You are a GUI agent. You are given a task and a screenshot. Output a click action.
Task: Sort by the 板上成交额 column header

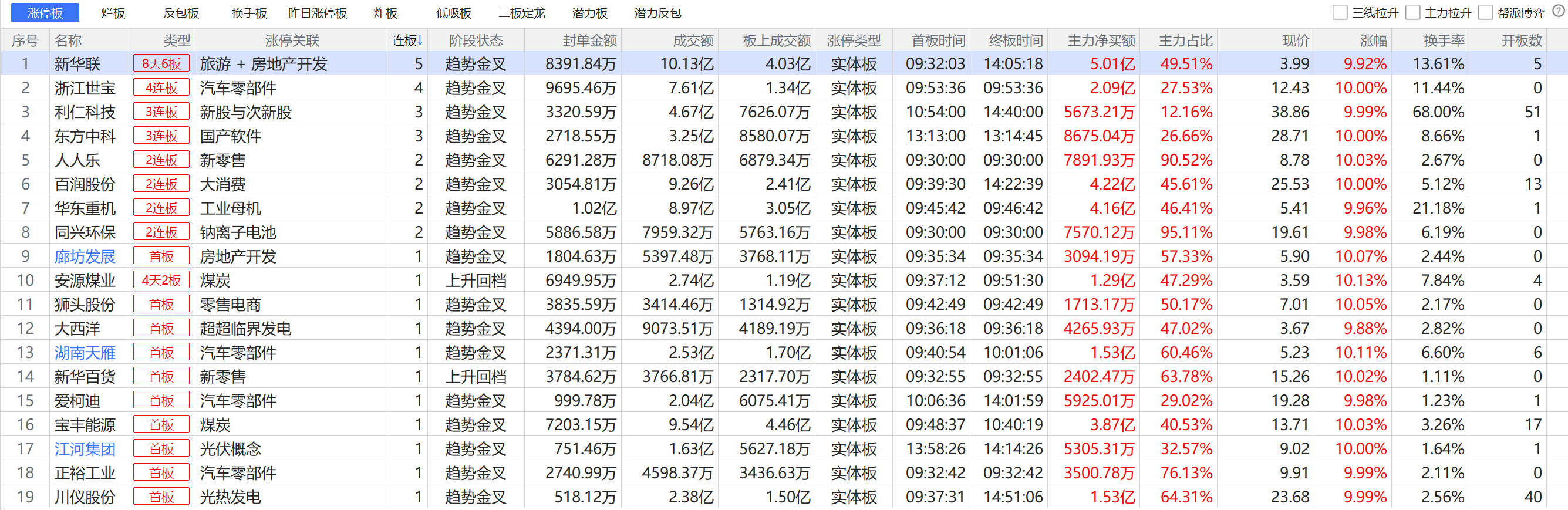pos(777,40)
